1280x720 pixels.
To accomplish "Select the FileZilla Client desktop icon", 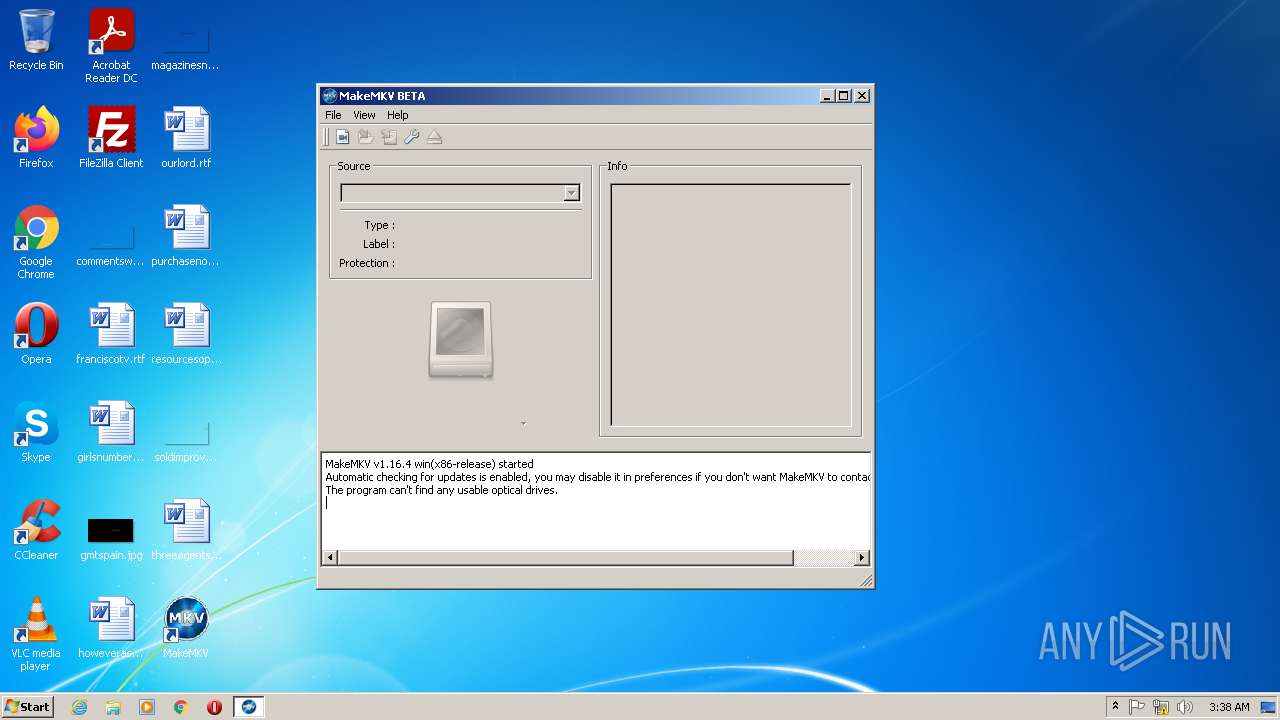I will 111,138.
